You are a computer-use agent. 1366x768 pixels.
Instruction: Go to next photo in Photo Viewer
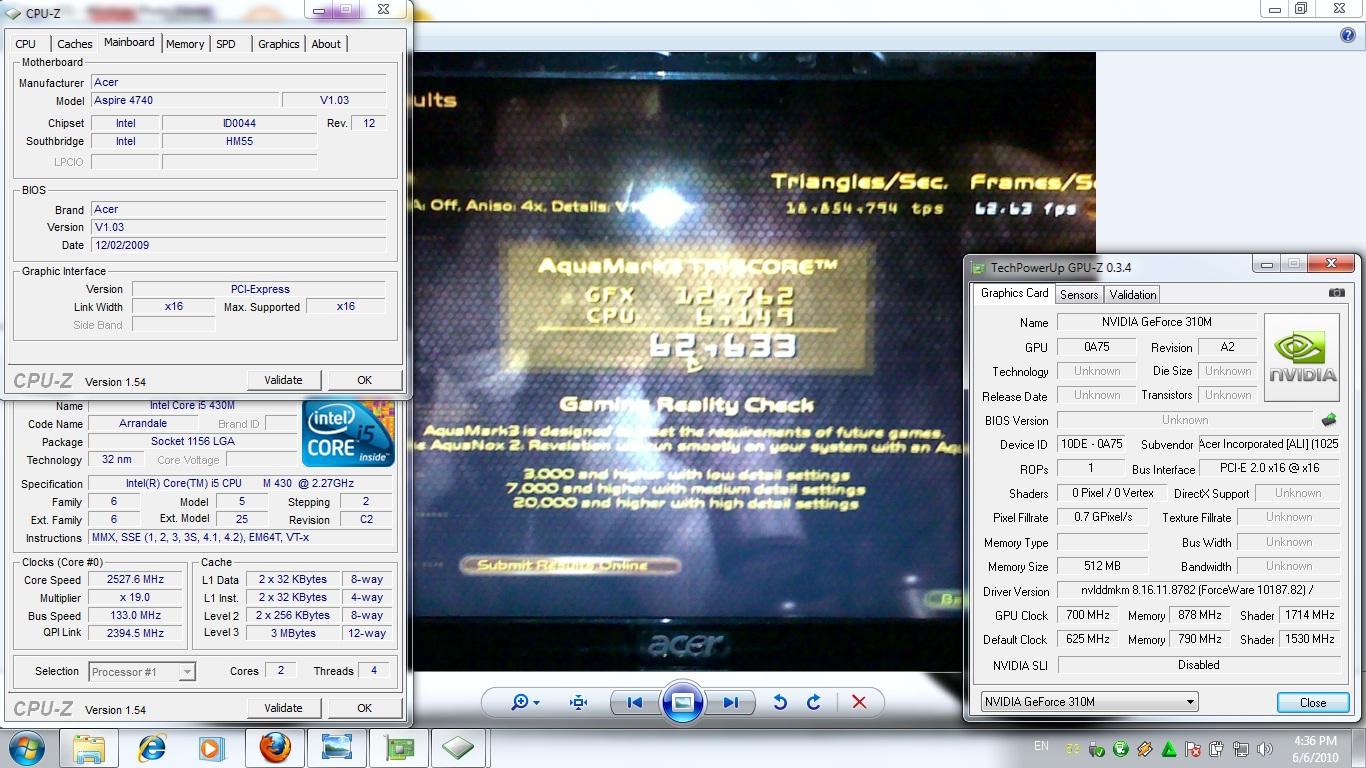[x=730, y=702]
